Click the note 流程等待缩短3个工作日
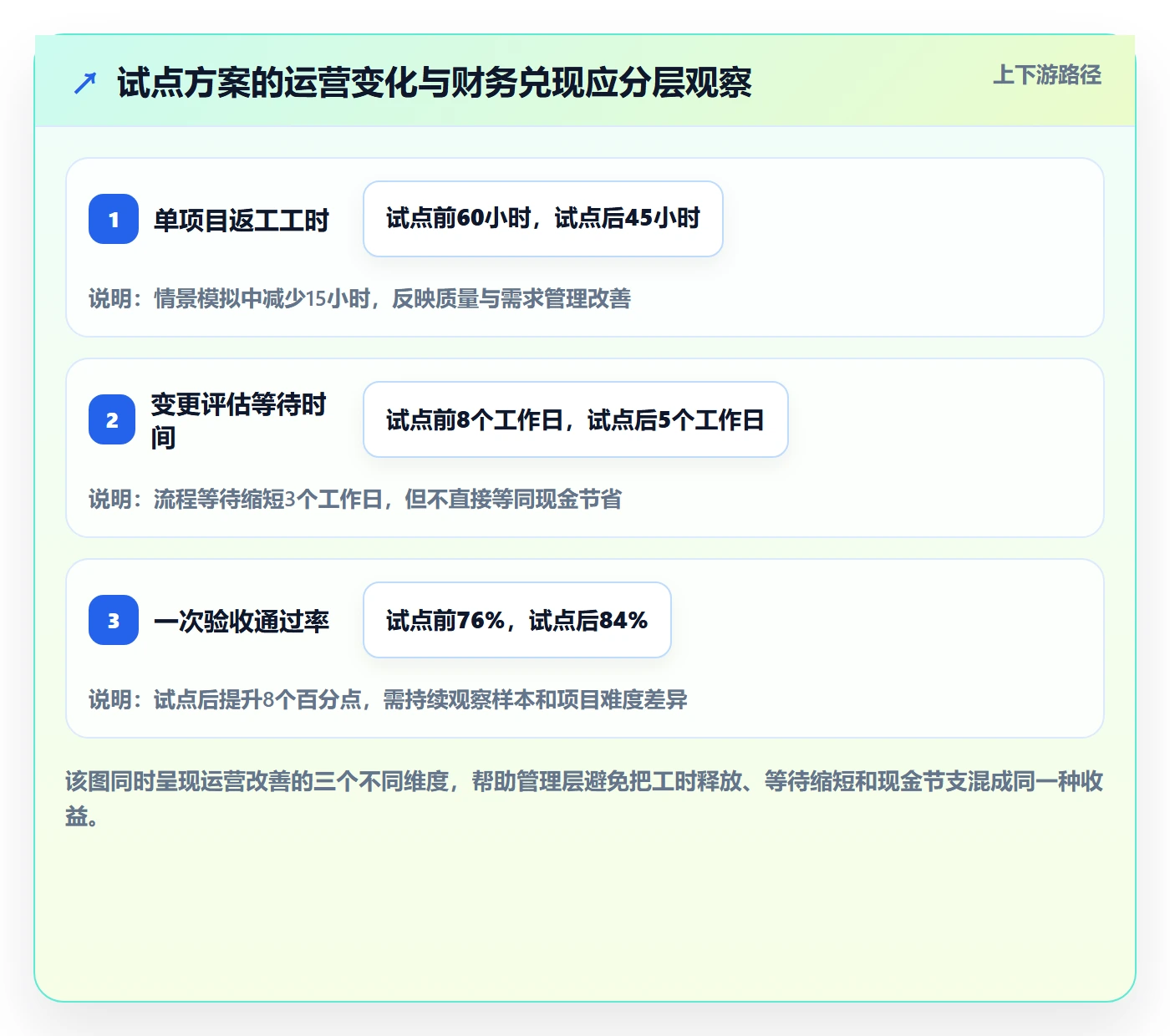This screenshot has height=1036, width=1170. point(356,500)
